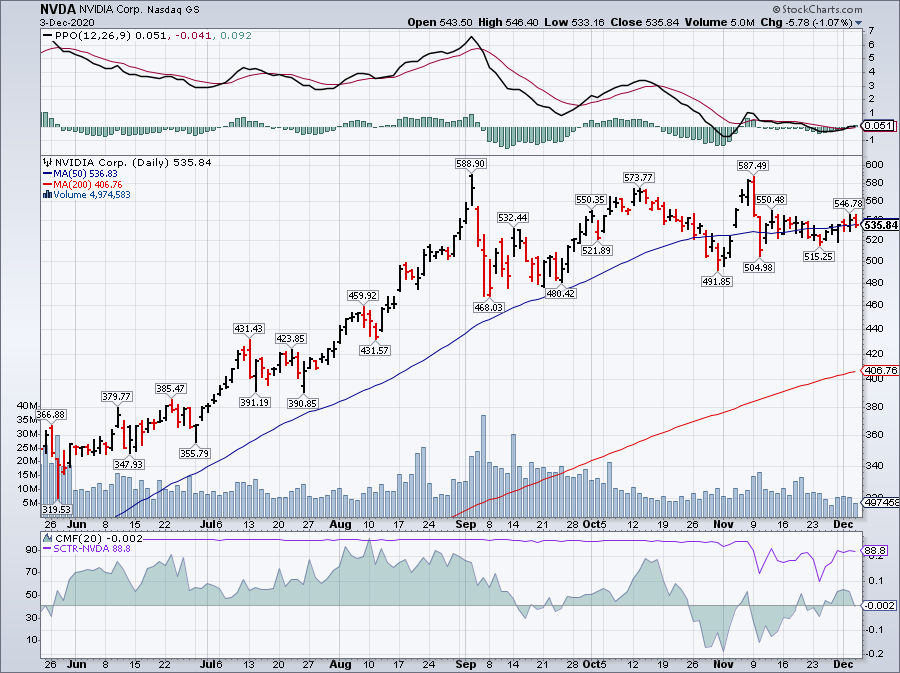
Task: Click the green PPO histogram value 0.092
Action: 236,36
